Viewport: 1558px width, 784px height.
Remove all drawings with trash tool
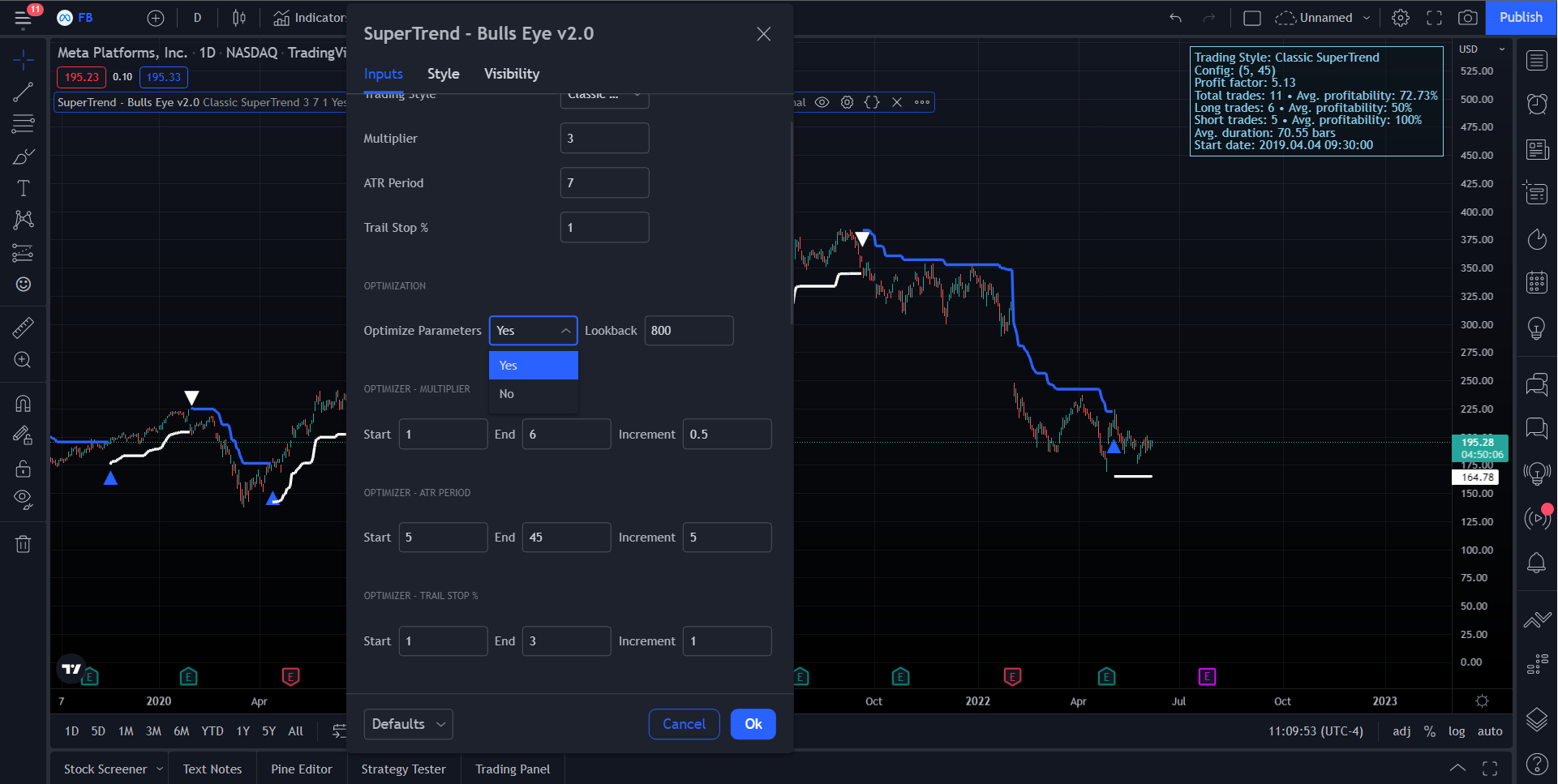click(23, 543)
